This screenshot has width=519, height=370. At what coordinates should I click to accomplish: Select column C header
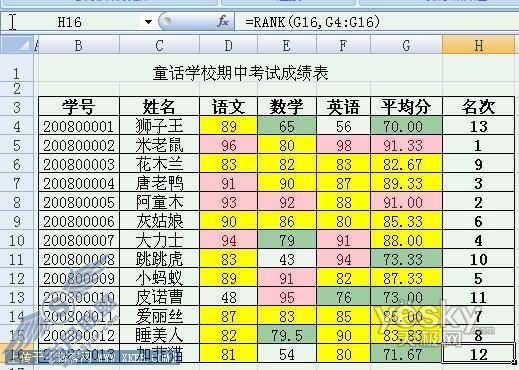pos(159,45)
